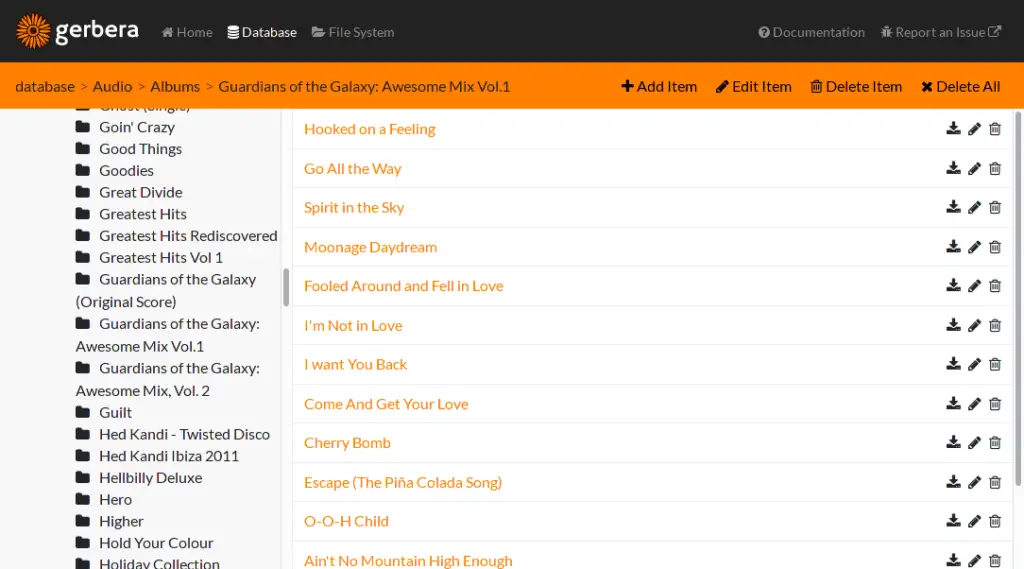Open the Cherry Bomb track link
Screen dimensions: 1024x569
(347, 442)
